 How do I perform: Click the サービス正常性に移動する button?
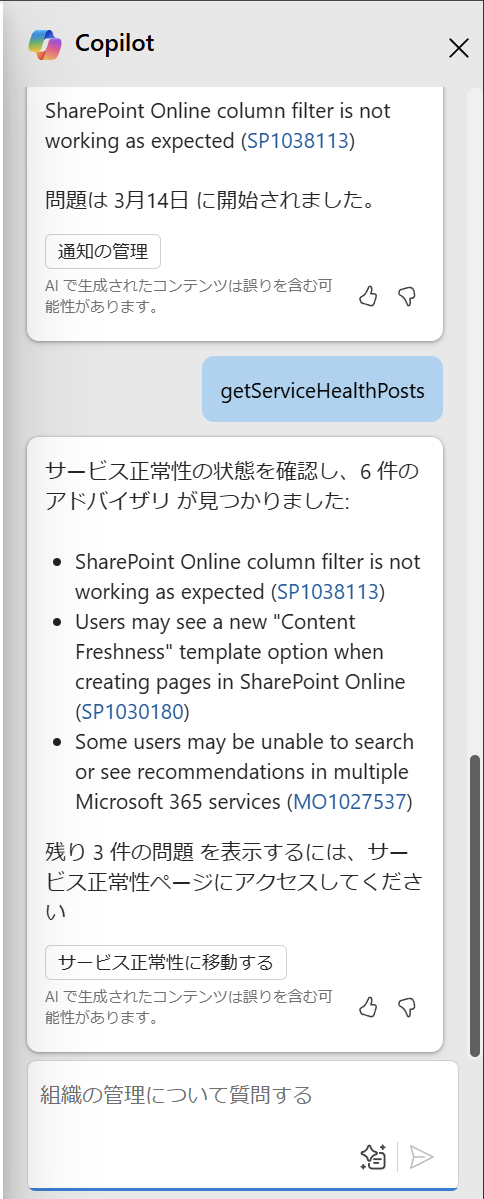[x=166, y=963]
